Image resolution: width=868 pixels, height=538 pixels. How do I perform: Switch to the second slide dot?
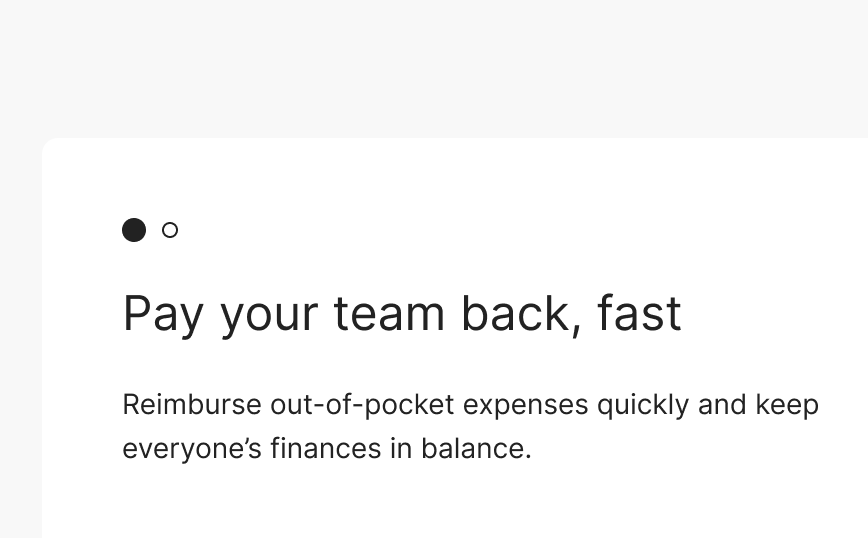(170, 230)
